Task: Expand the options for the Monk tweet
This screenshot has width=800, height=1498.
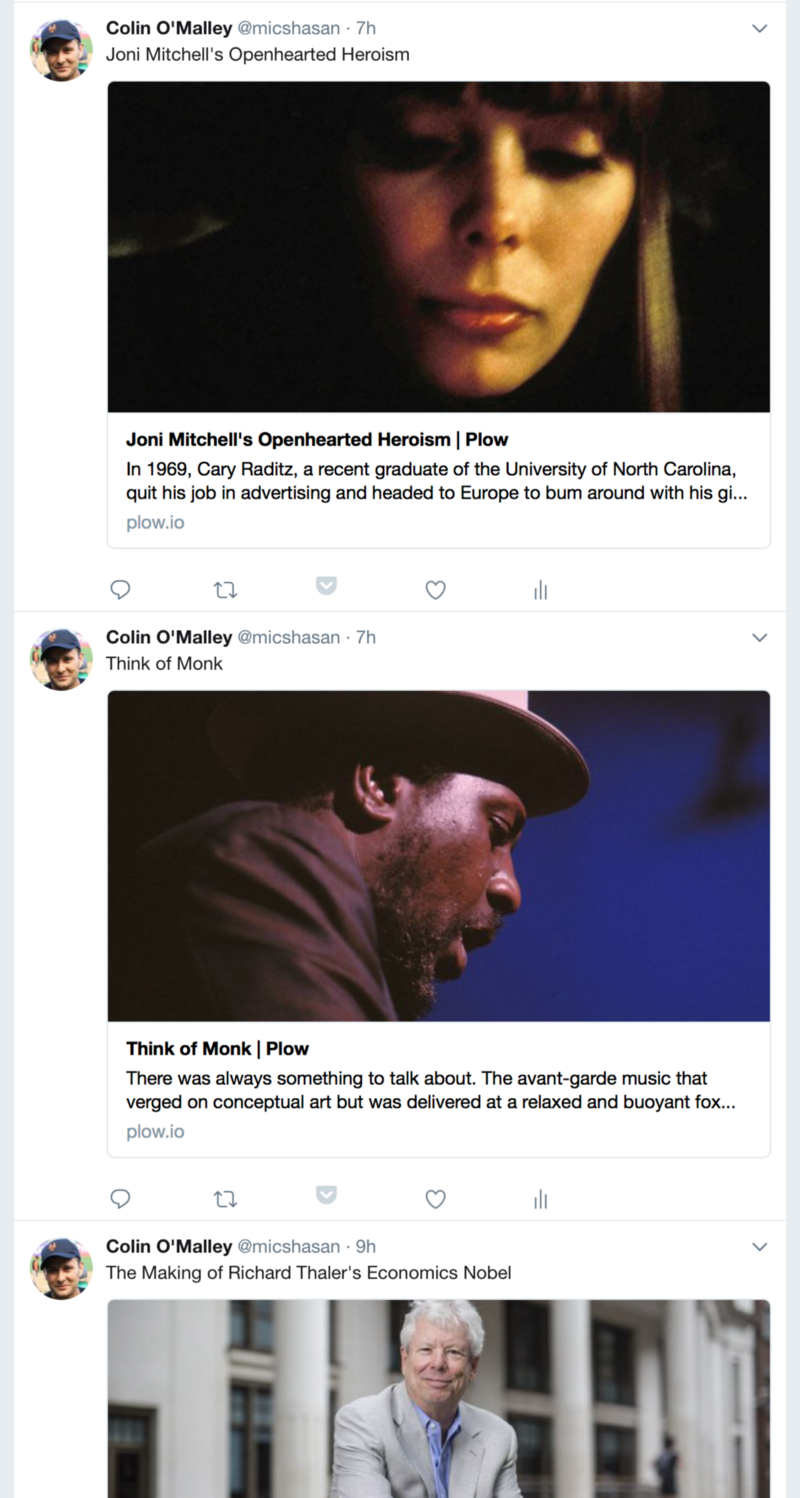Action: pyautogui.click(x=759, y=637)
